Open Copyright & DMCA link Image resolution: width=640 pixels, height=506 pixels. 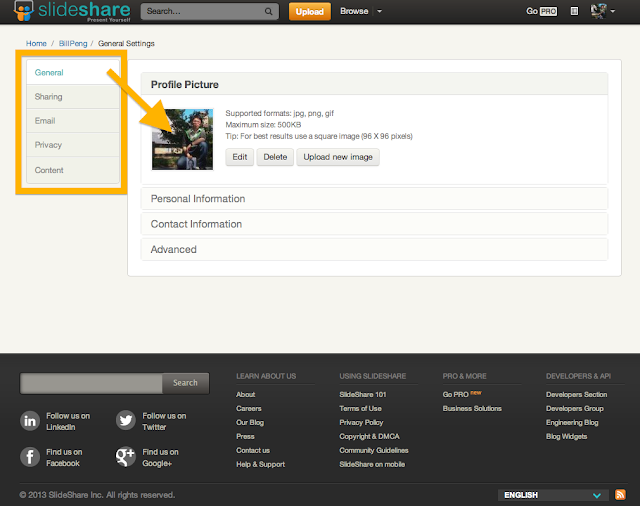click(369, 436)
